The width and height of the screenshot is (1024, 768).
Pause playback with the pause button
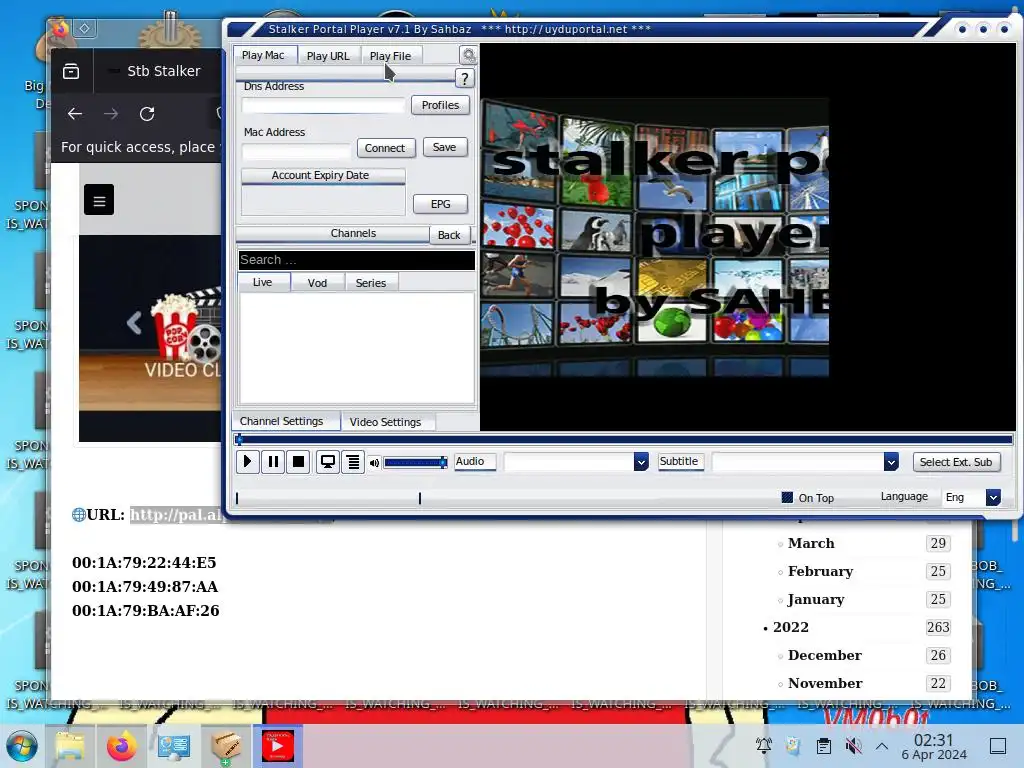coord(273,462)
